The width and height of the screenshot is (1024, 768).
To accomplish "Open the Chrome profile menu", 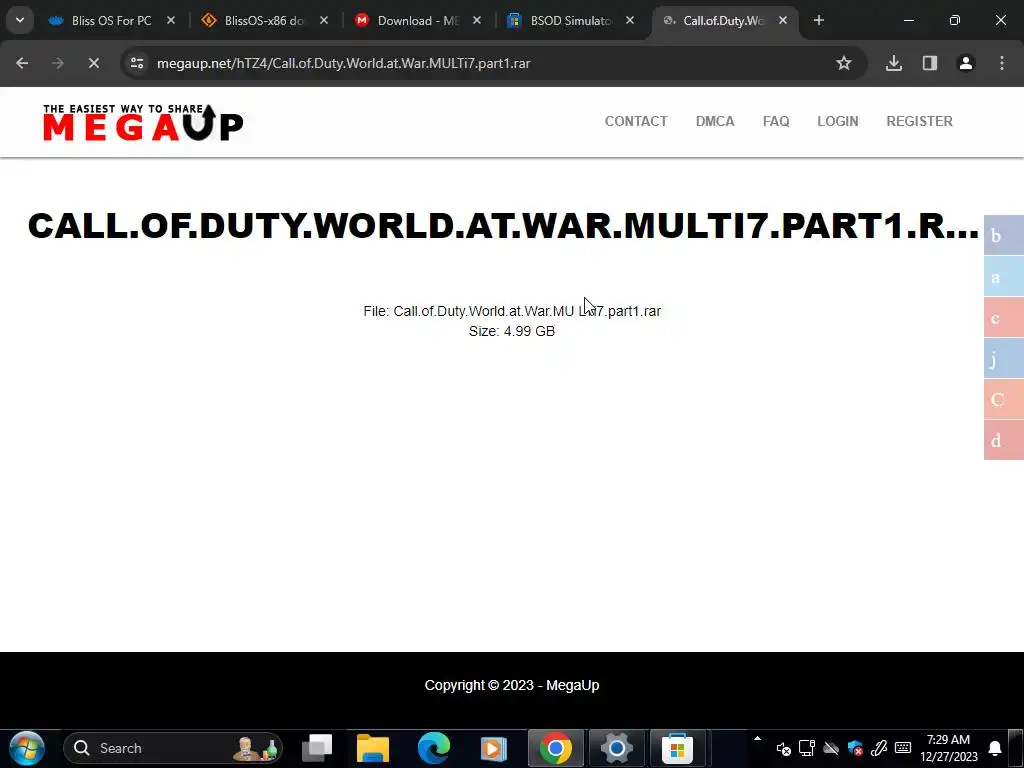I will click(966, 63).
